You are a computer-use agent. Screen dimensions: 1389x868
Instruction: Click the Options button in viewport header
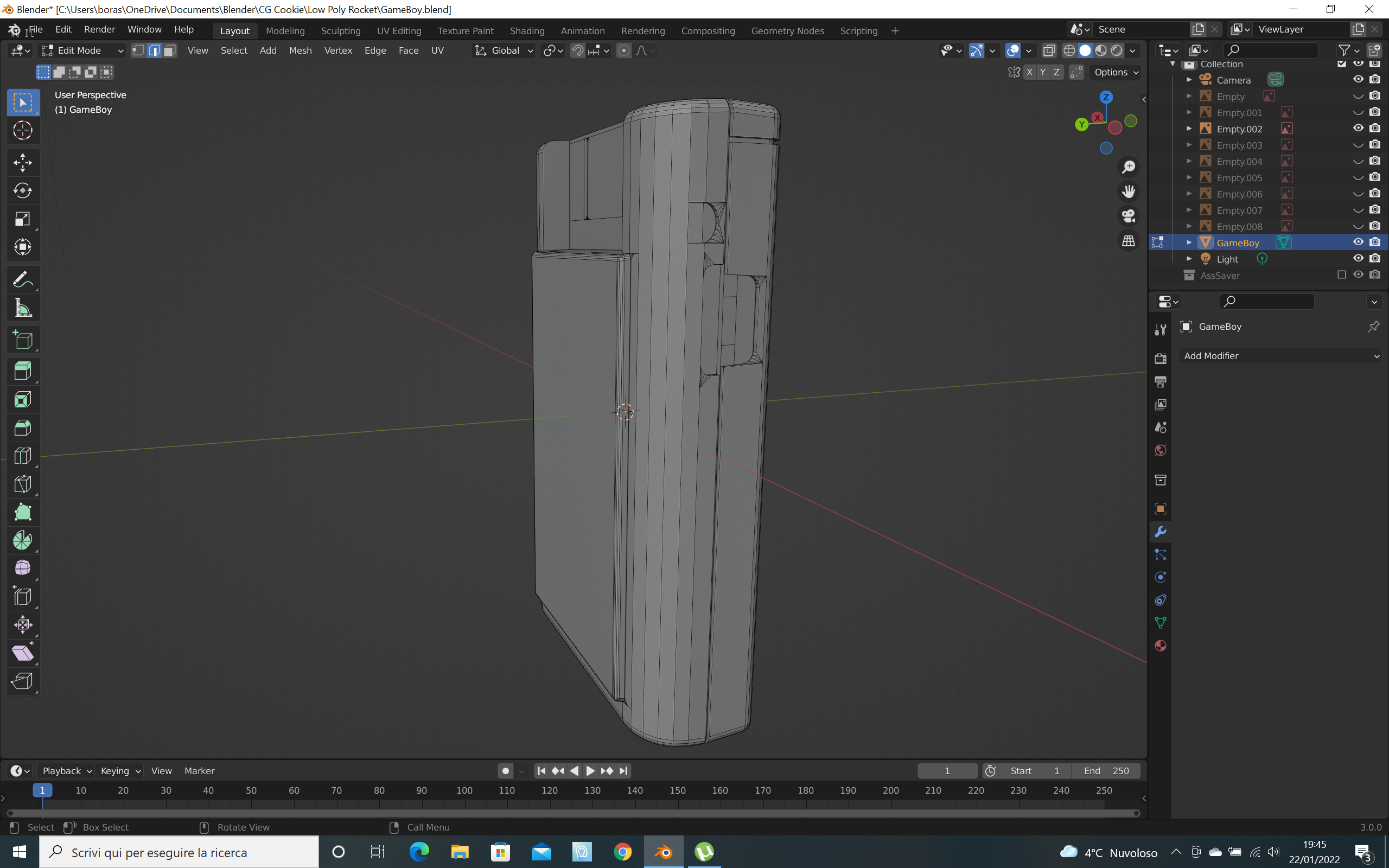pos(1116,72)
